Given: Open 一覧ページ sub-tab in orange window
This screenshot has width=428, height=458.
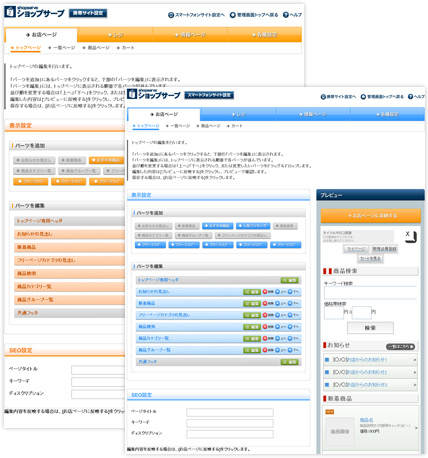Looking at the screenshot, I should (x=62, y=48).
